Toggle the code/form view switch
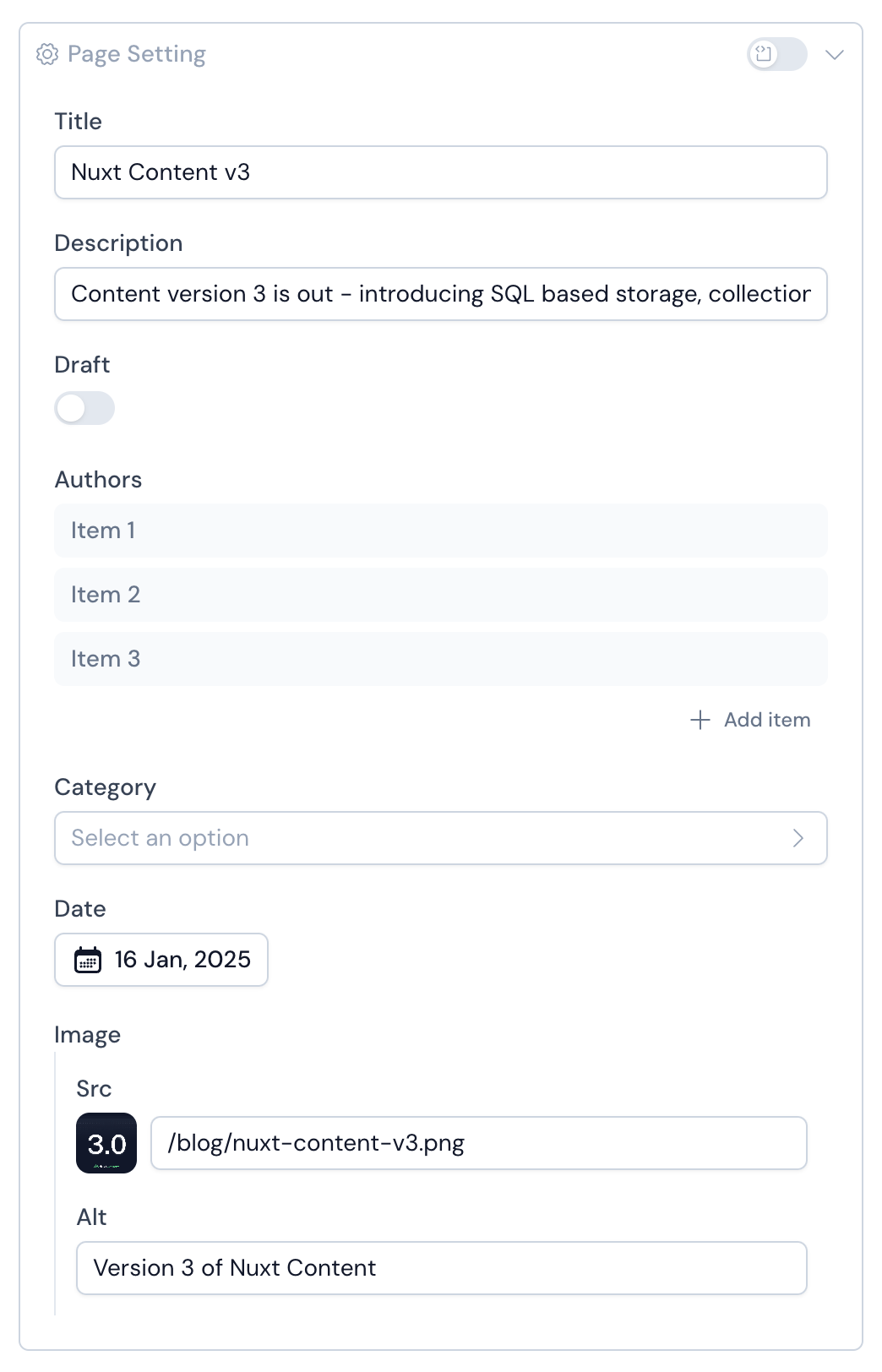This screenshot has height=1372, width=882. coord(778,54)
